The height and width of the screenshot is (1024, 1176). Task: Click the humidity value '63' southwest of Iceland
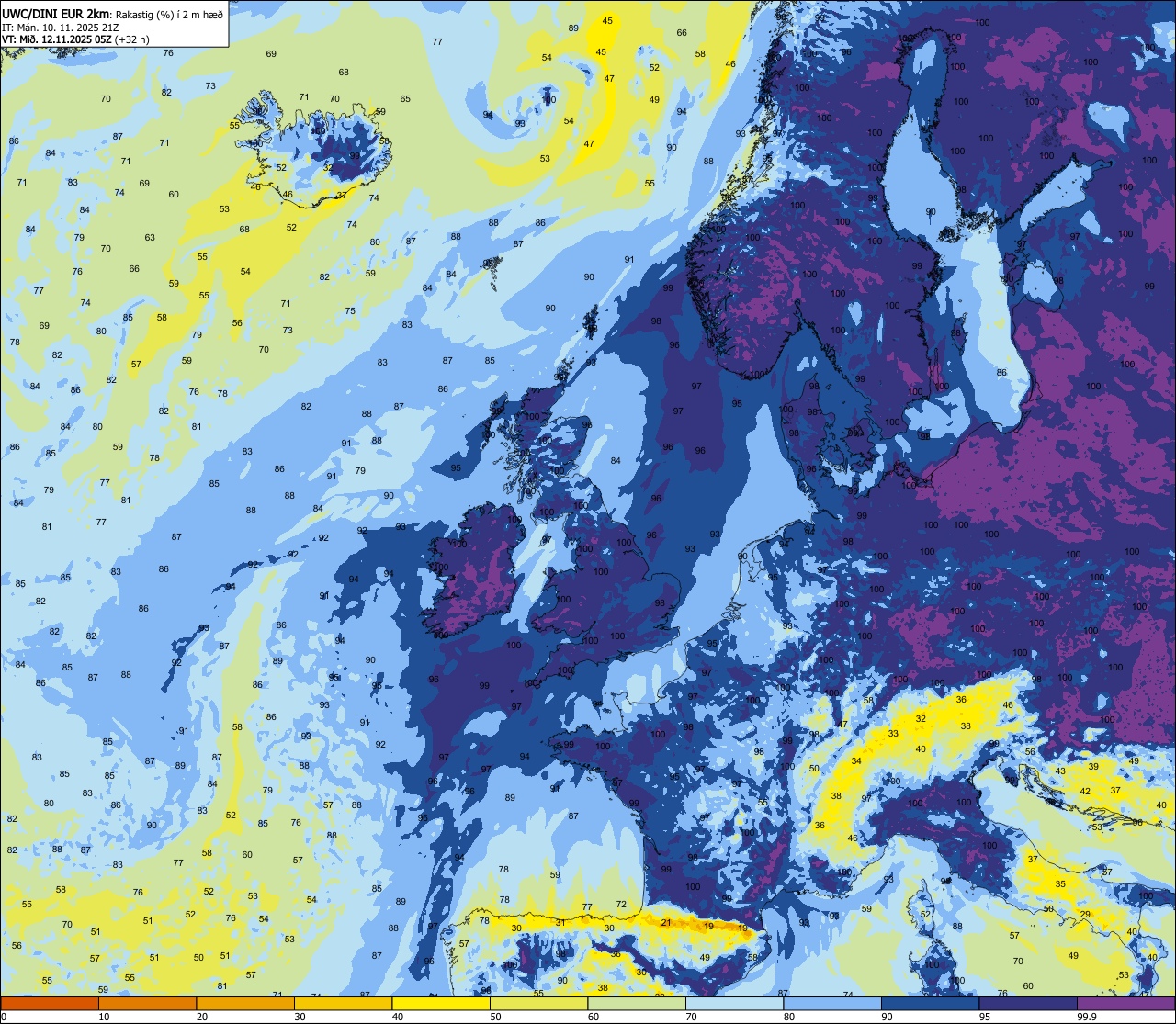tap(150, 237)
